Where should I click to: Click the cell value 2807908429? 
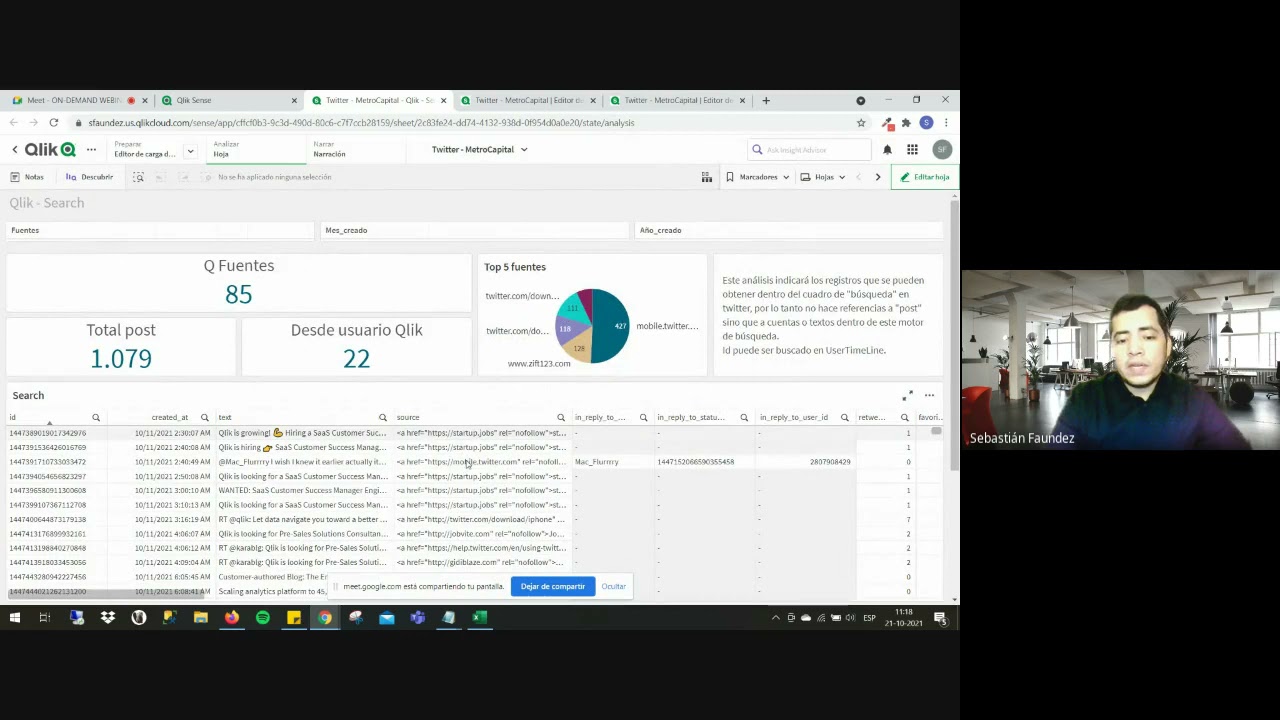coord(830,462)
